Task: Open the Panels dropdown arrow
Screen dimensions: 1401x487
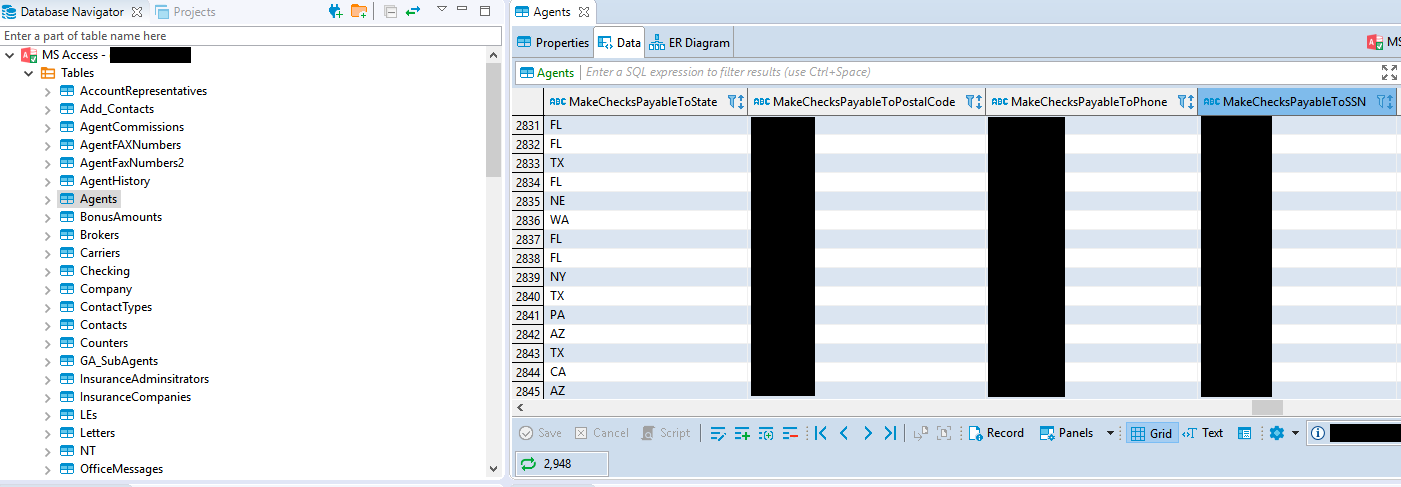Action: pyautogui.click(x=1110, y=433)
